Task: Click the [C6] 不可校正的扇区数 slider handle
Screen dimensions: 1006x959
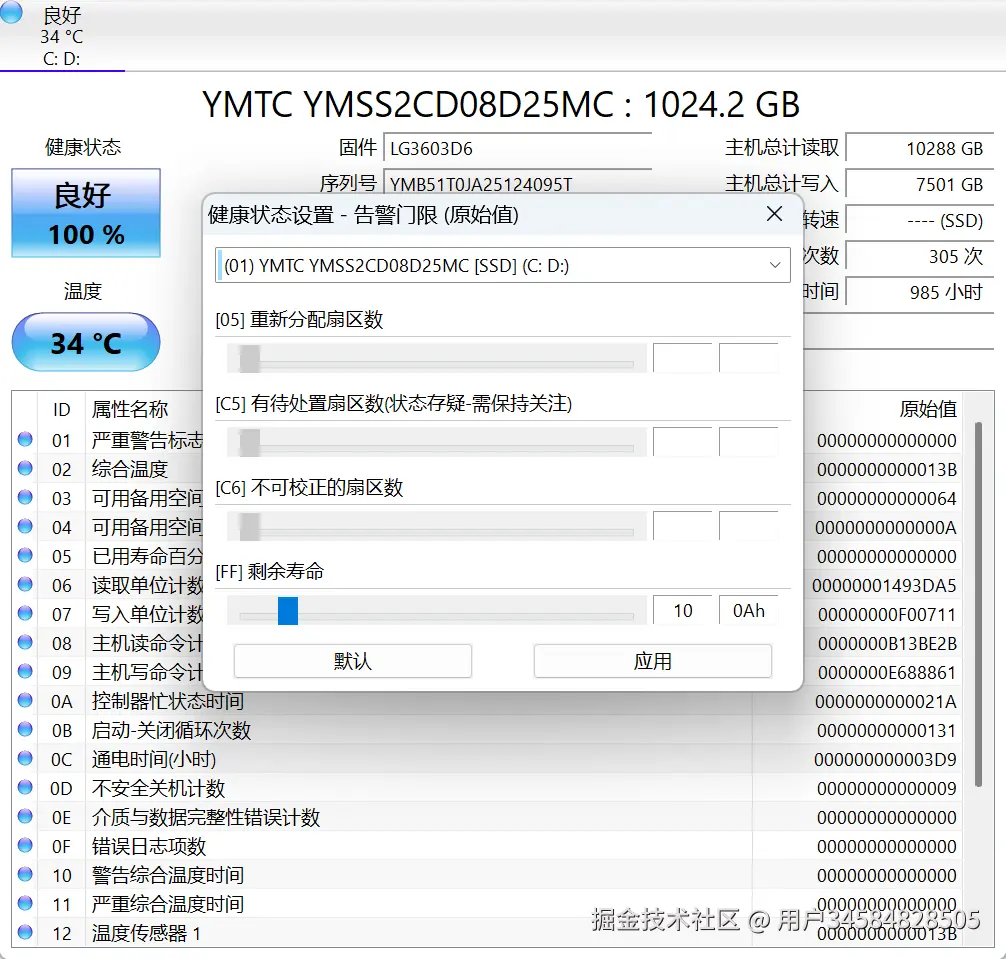Action: [250, 527]
